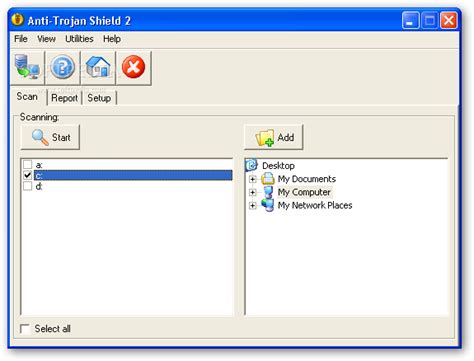Expand the My Network Places node

point(252,205)
